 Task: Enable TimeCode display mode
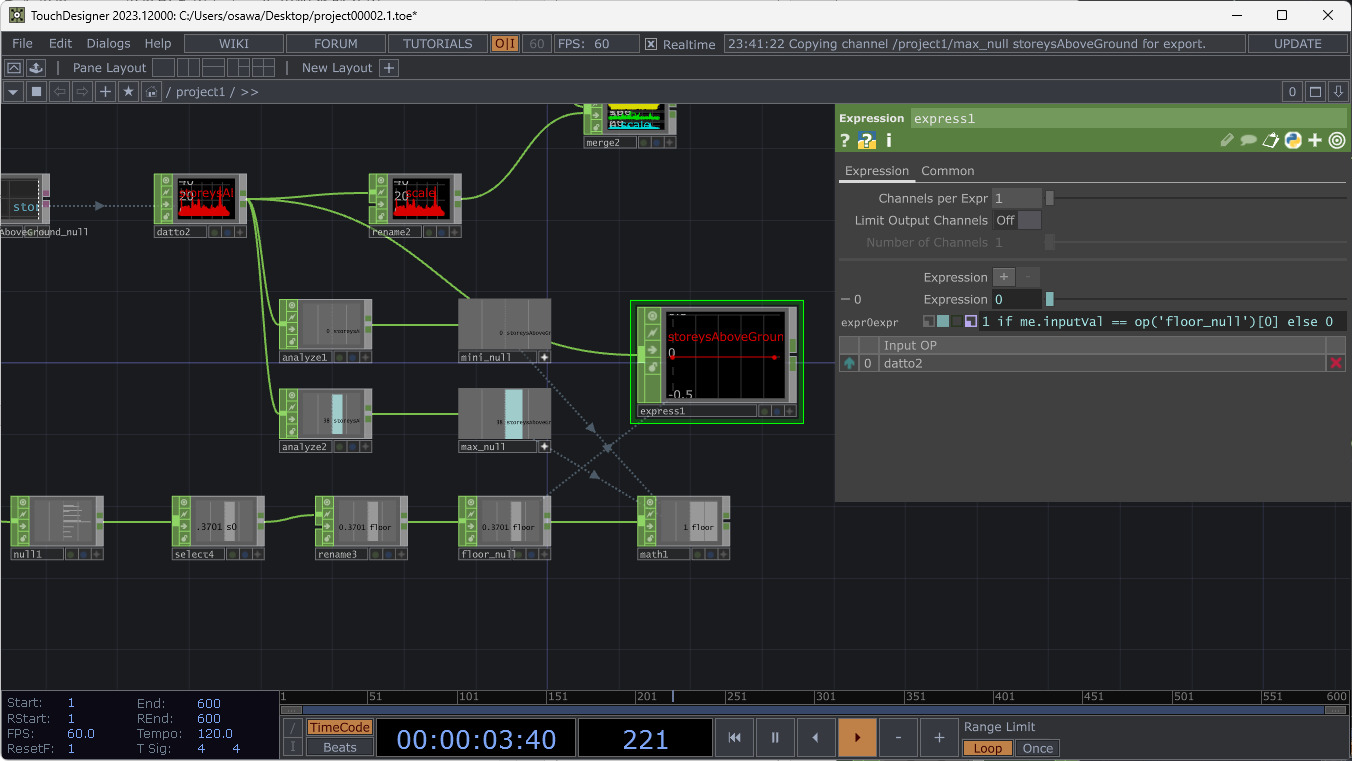[x=339, y=728]
